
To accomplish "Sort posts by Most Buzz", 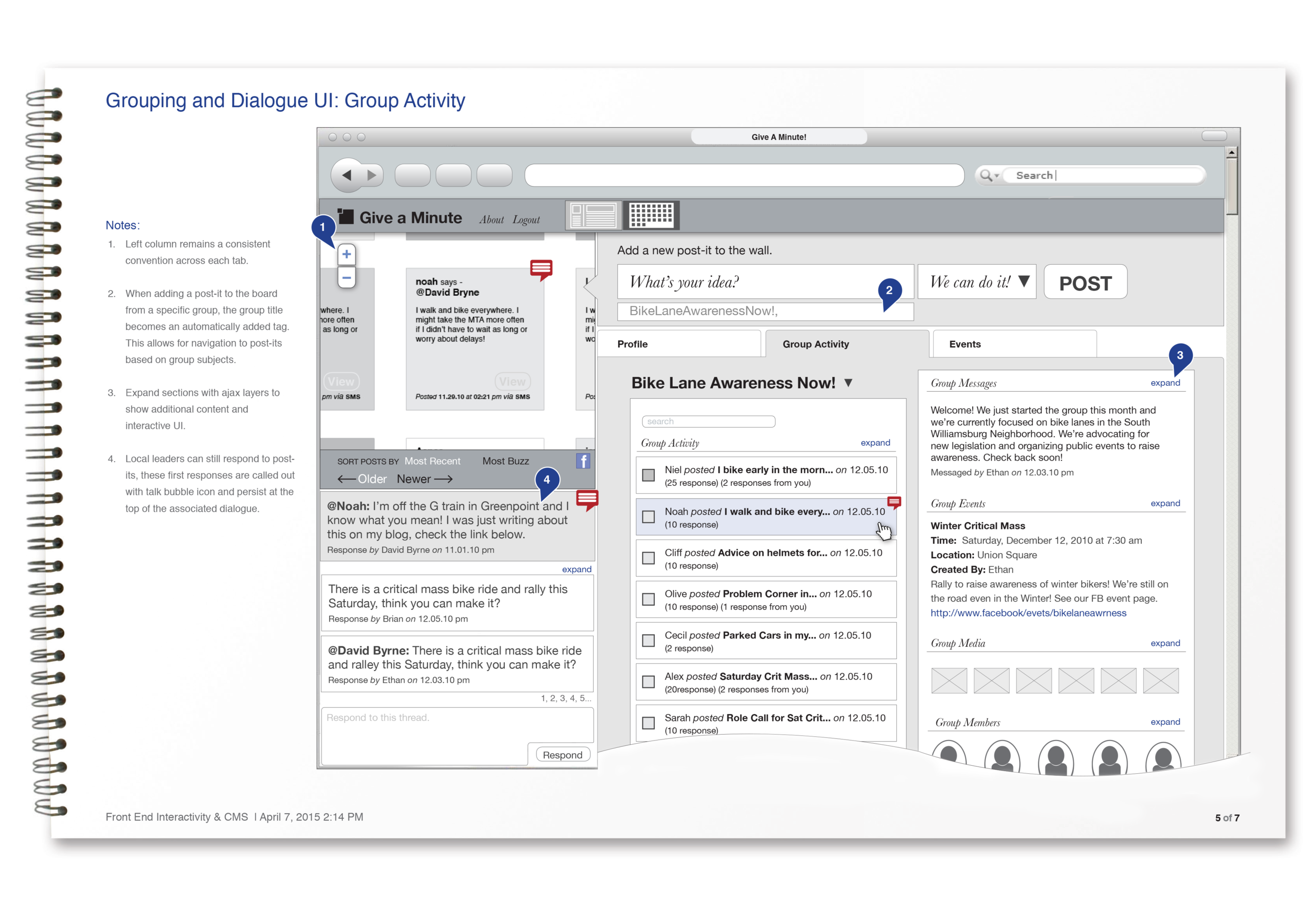I will click(x=505, y=462).
